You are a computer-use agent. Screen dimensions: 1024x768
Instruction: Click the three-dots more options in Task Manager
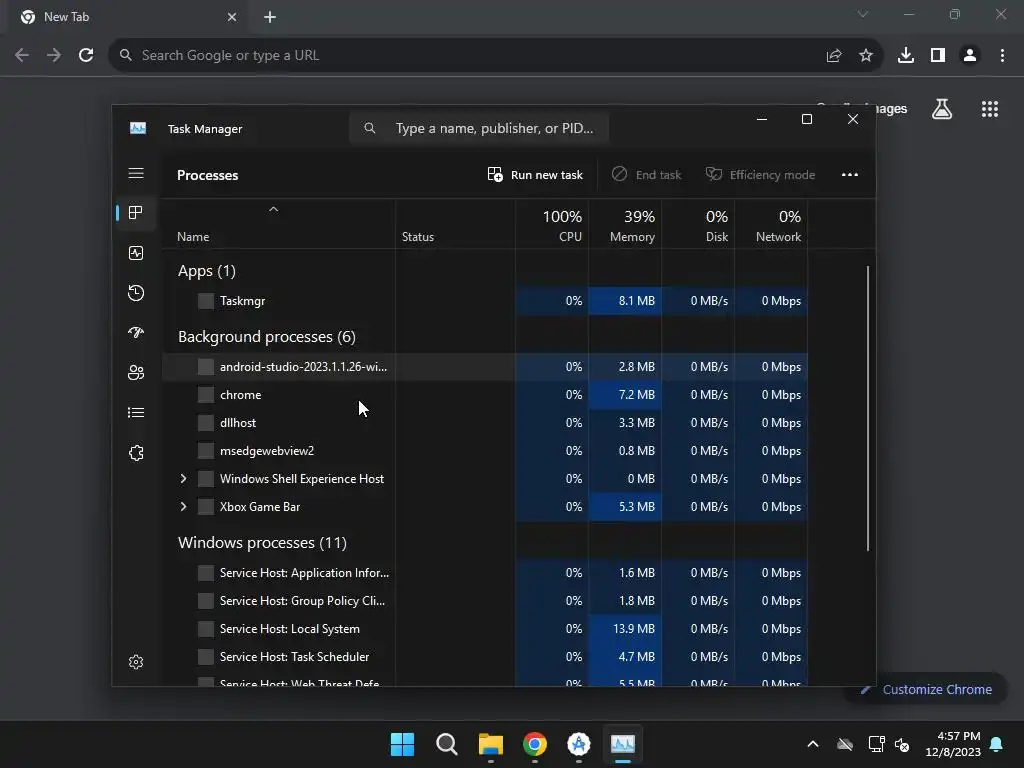tap(850, 174)
